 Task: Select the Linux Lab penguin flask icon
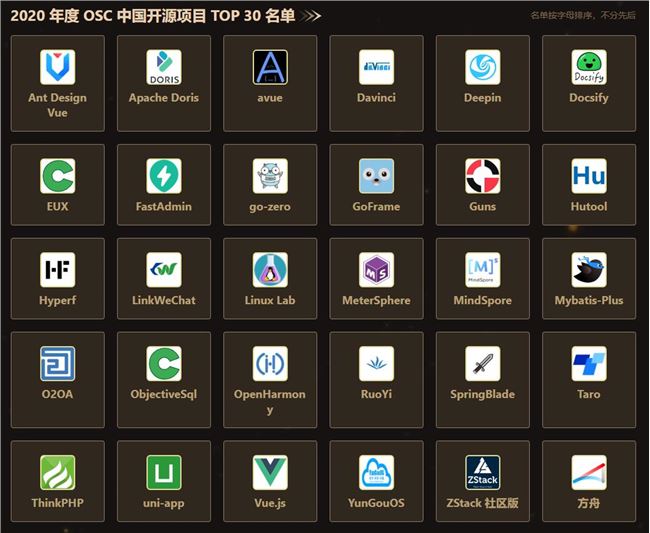(x=270, y=270)
